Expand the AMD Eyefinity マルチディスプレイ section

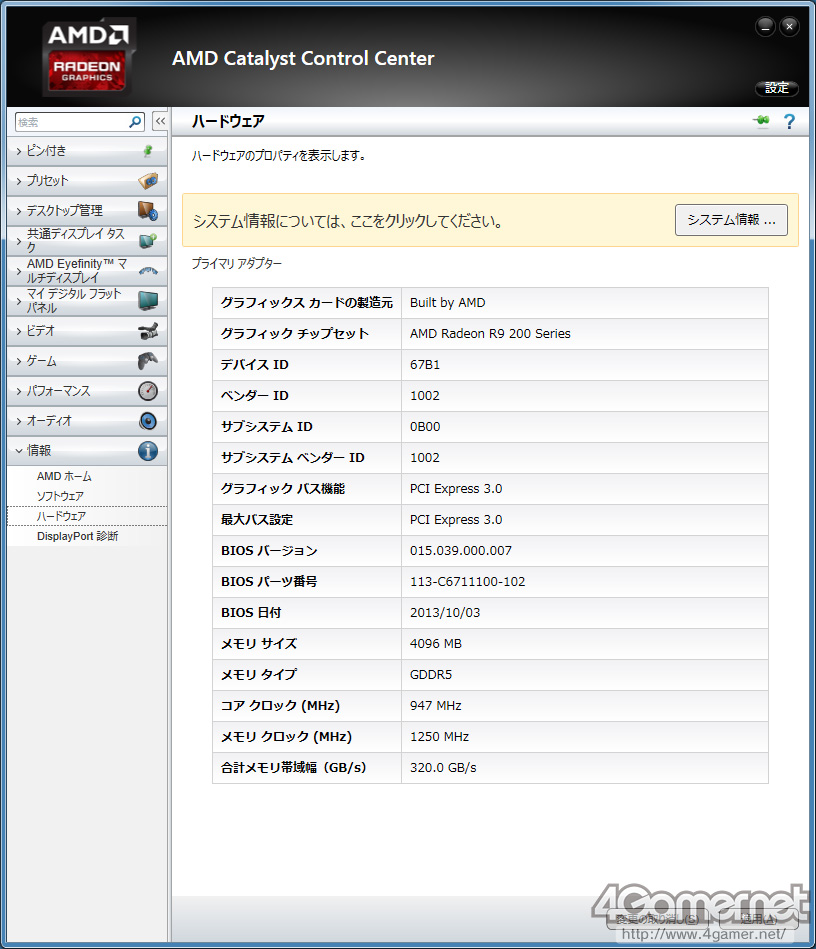tap(75, 271)
